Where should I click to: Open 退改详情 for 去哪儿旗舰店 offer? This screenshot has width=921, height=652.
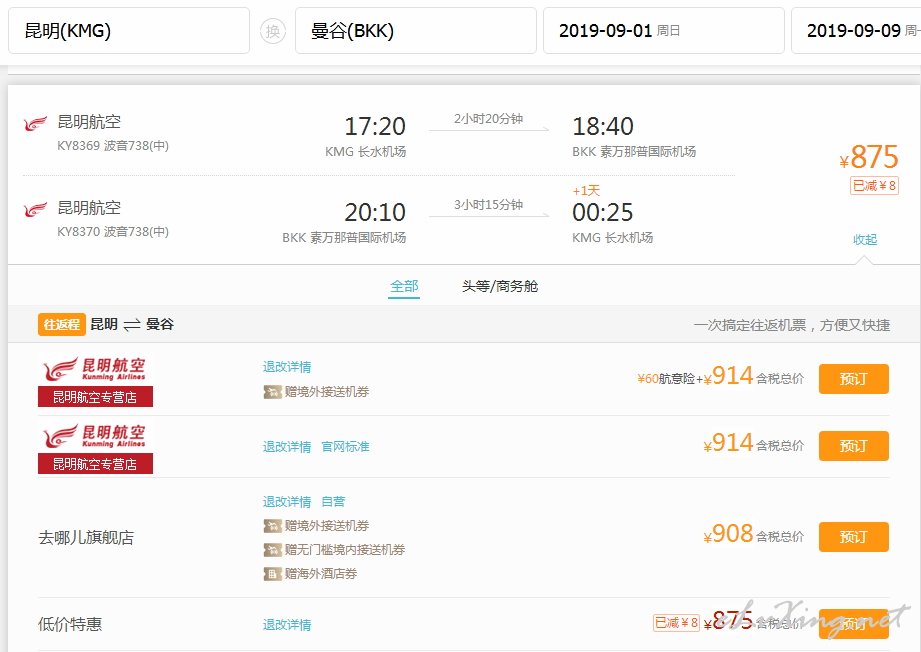287,502
